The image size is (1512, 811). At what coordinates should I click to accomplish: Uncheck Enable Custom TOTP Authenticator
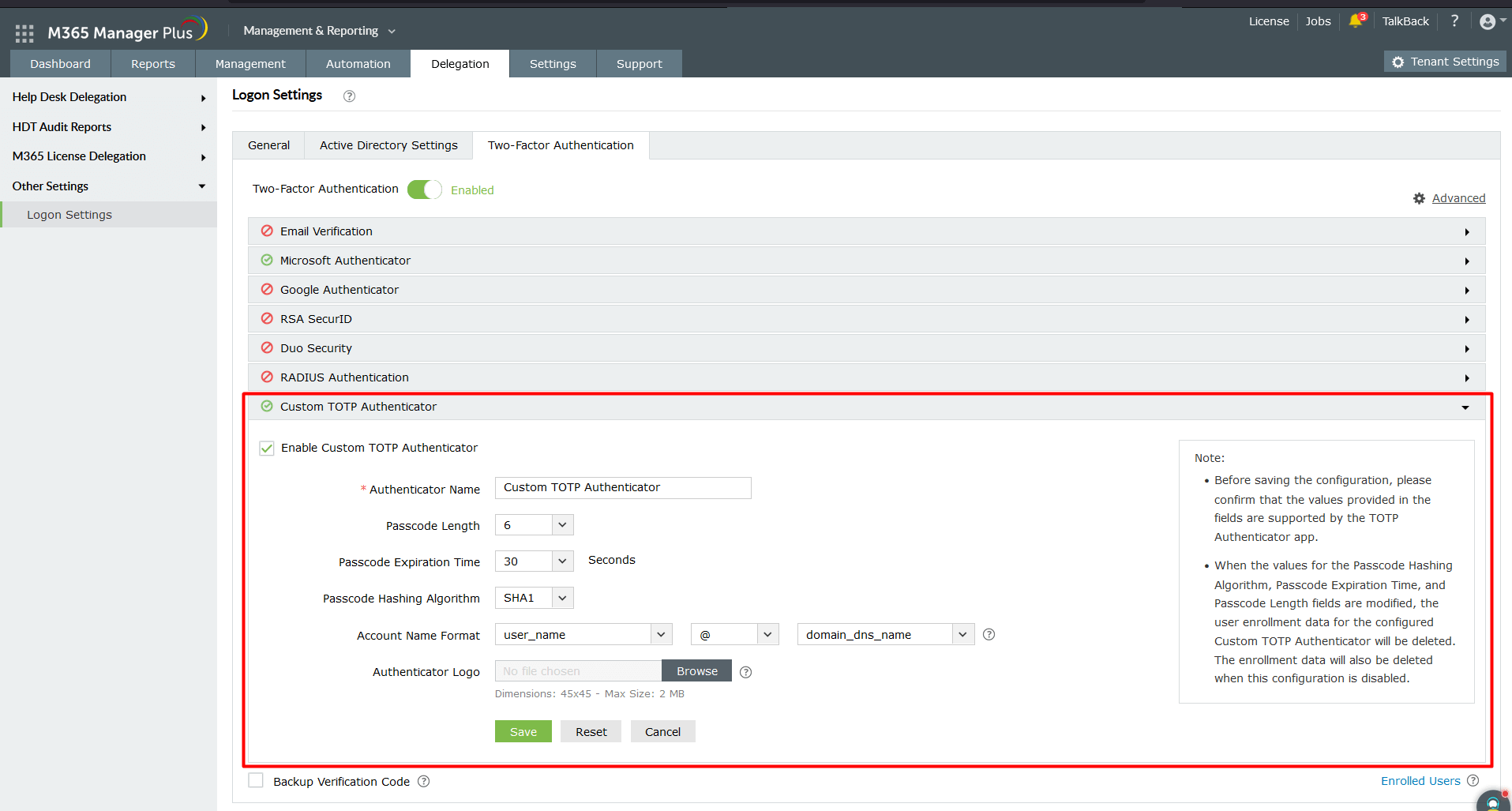coord(267,449)
